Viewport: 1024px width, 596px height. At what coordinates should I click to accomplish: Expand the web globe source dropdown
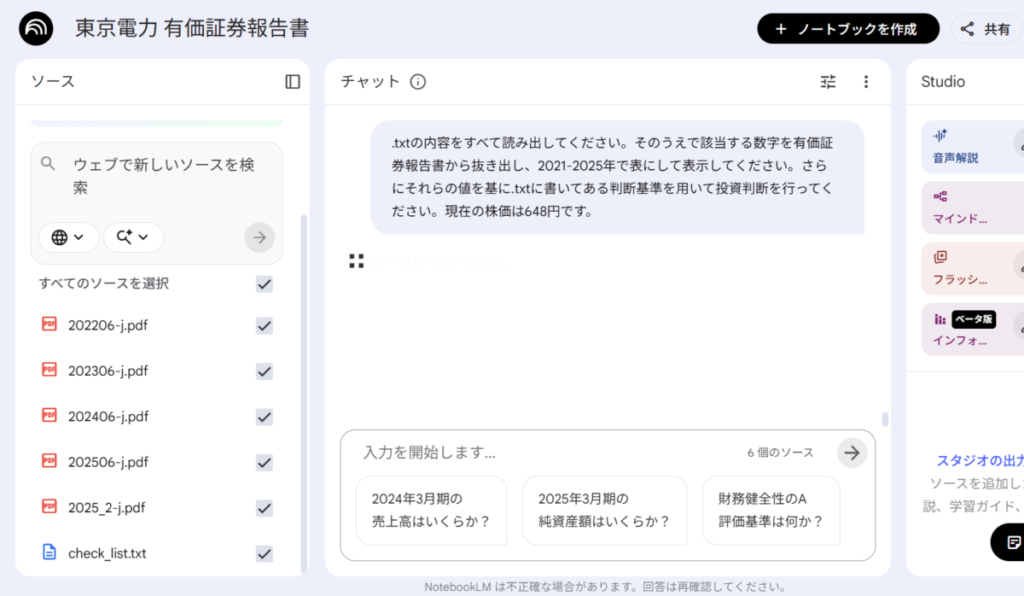(68, 237)
